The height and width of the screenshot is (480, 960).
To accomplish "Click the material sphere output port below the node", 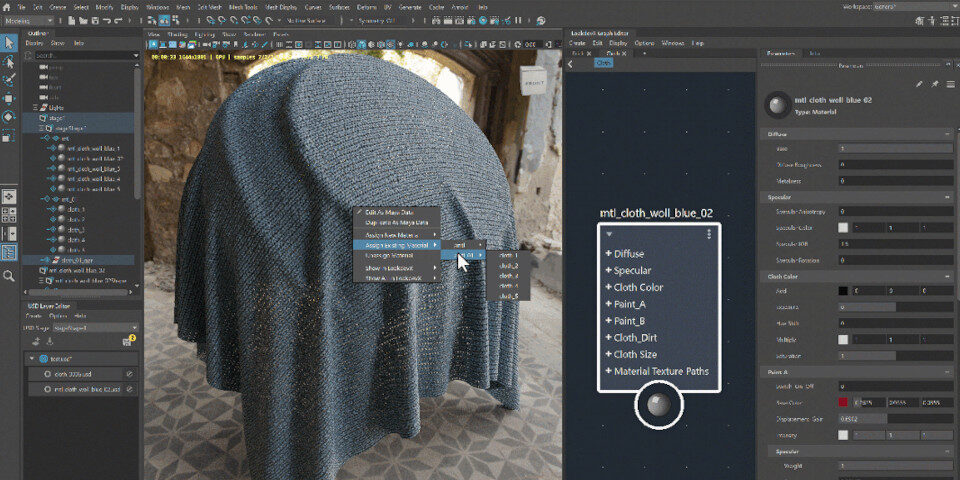I will 658,404.
